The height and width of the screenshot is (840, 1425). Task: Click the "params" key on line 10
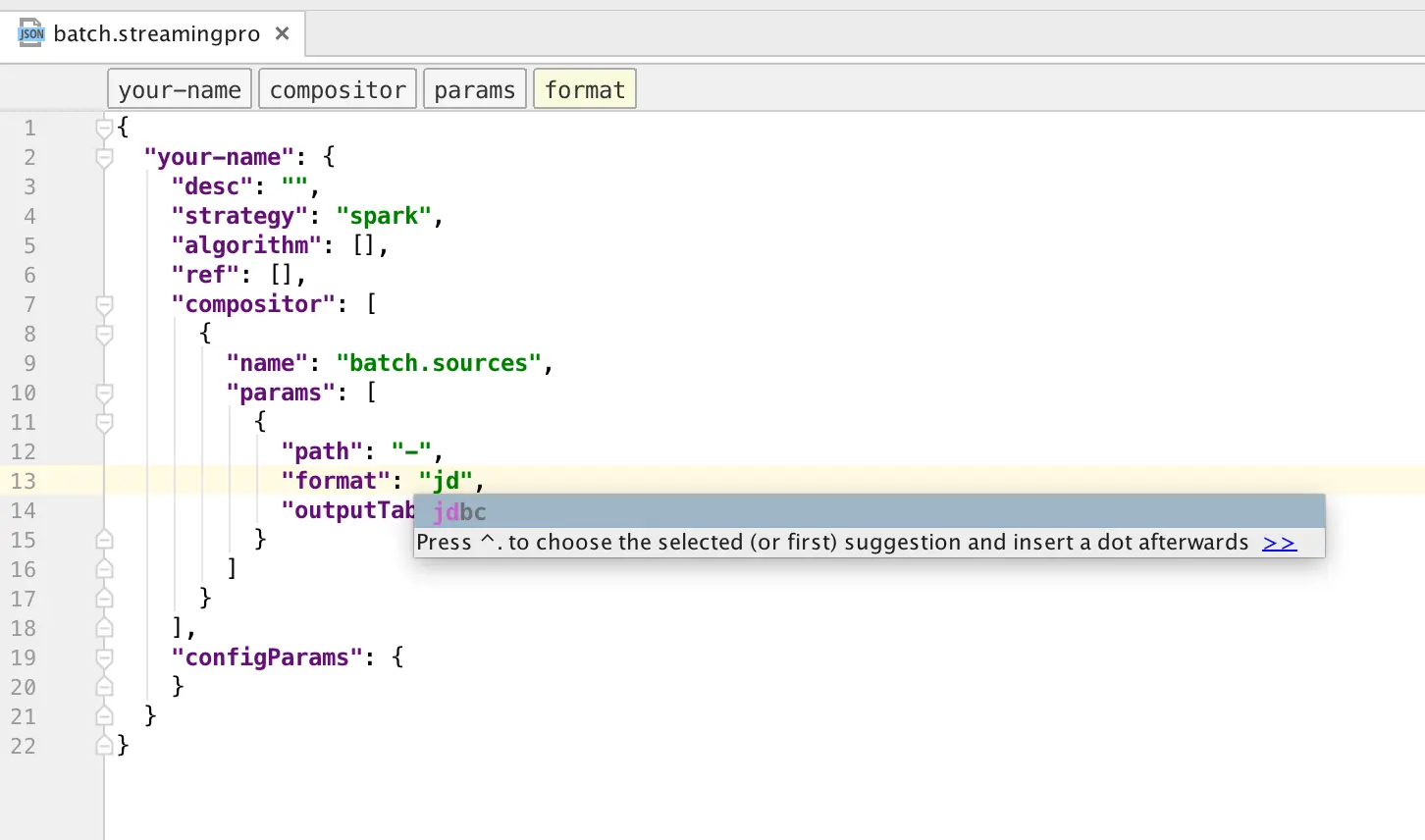(x=281, y=393)
